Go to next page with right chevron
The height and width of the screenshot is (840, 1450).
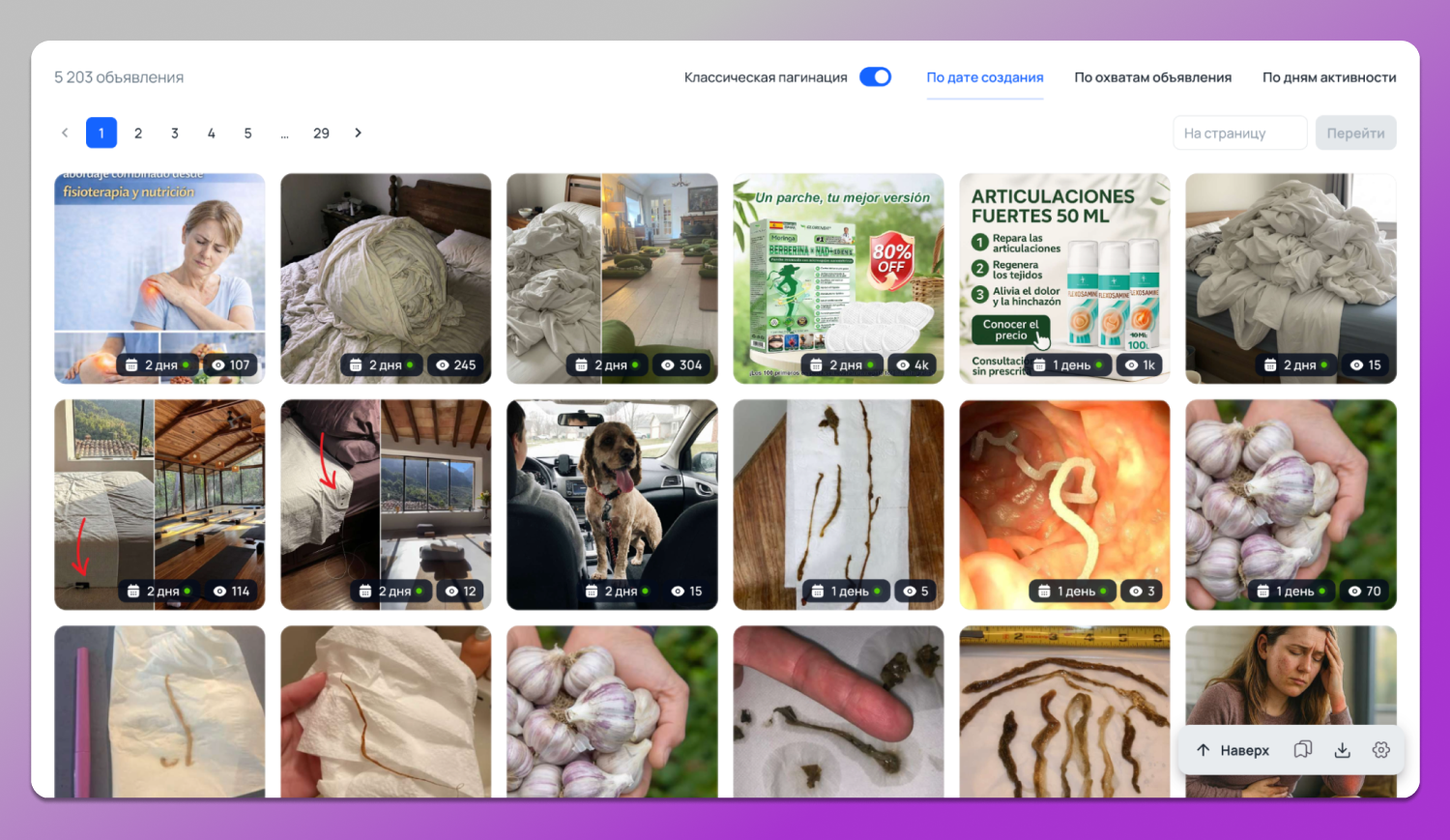358,133
